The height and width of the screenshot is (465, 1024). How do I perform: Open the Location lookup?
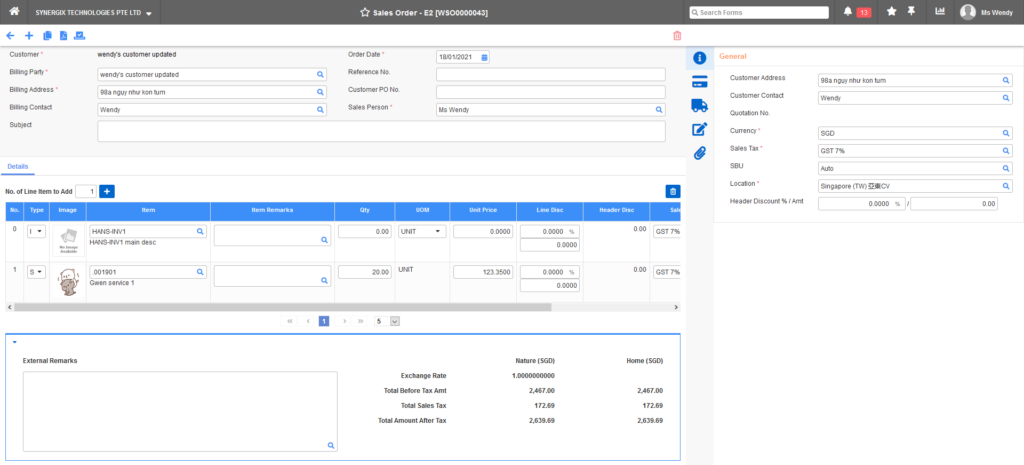[x=1006, y=186]
